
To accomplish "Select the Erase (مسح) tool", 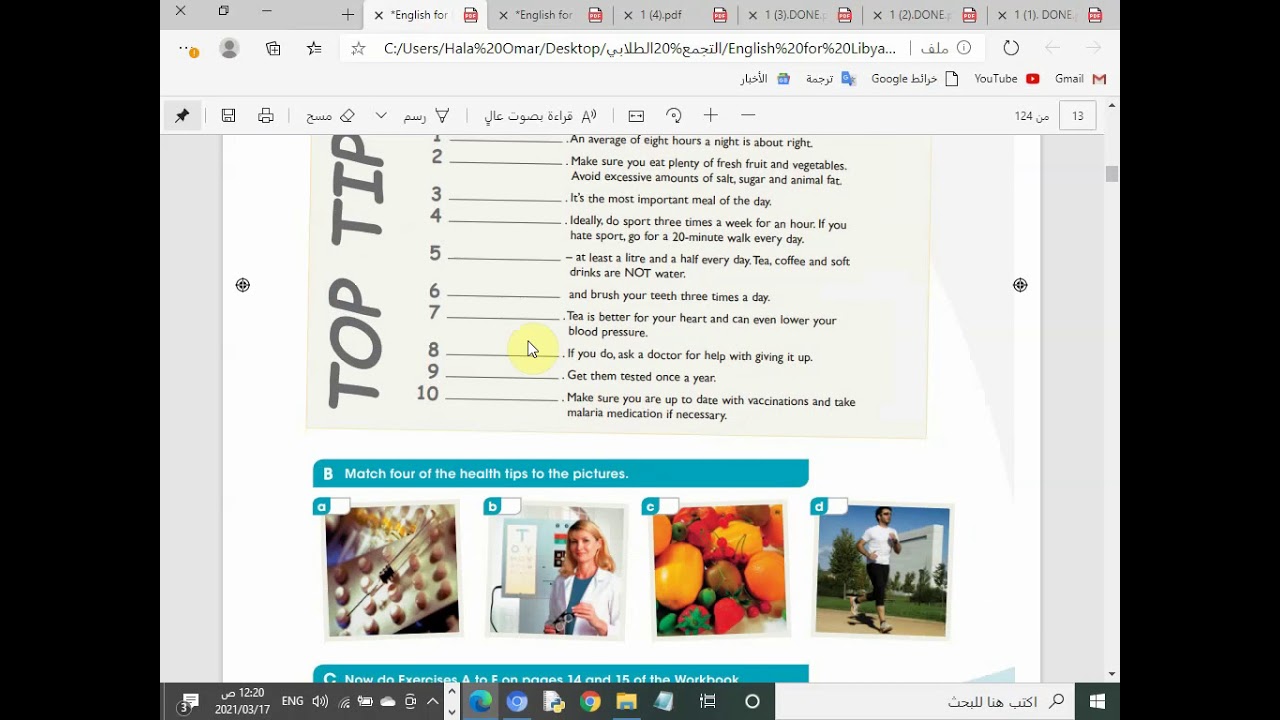I will point(331,116).
